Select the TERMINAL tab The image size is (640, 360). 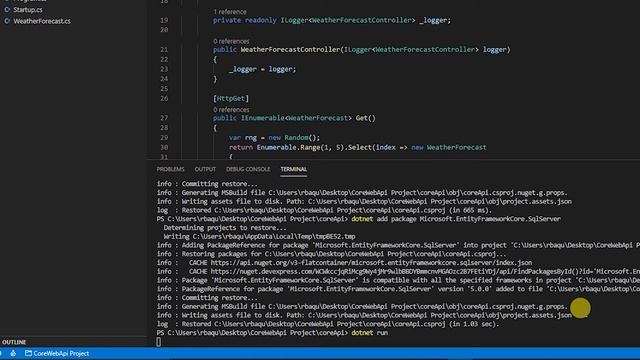293,169
